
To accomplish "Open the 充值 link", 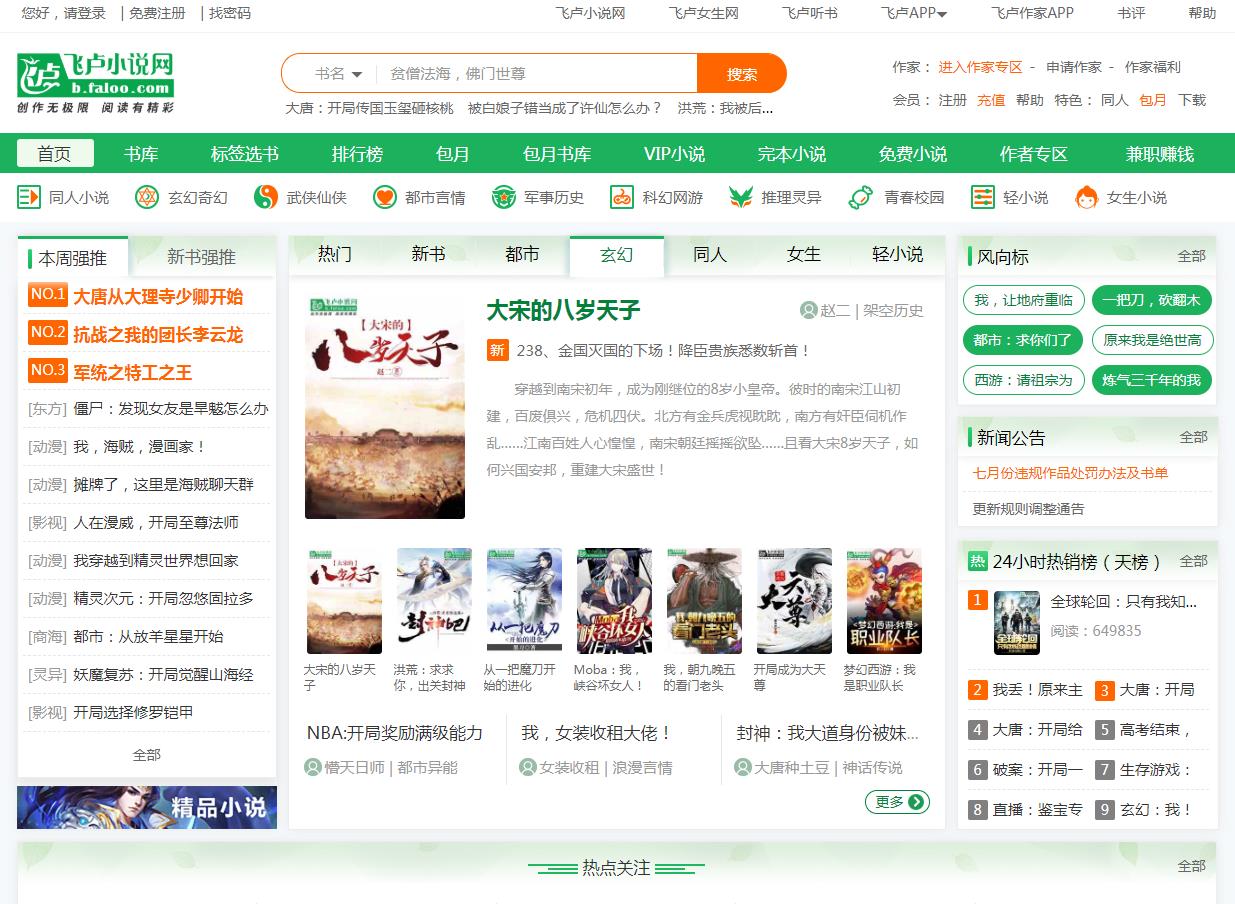I will pyautogui.click(x=991, y=100).
